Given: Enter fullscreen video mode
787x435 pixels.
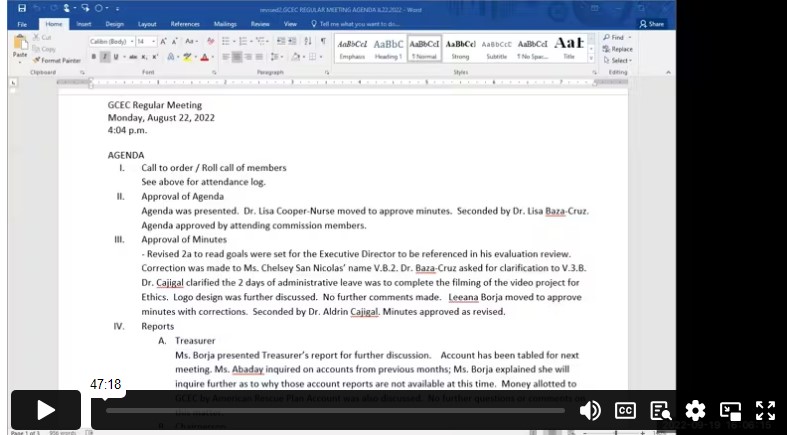Looking at the screenshot, I should [765, 410].
